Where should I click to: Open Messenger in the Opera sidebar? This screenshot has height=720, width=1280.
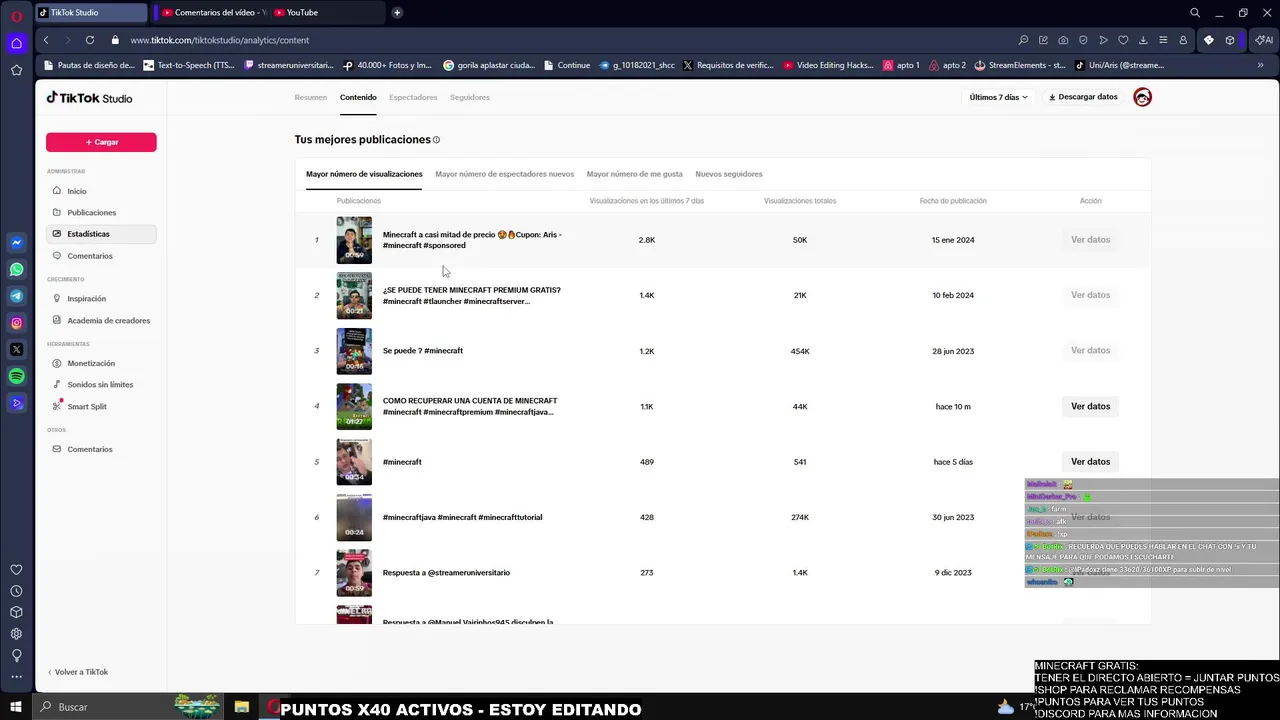[16, 243]
